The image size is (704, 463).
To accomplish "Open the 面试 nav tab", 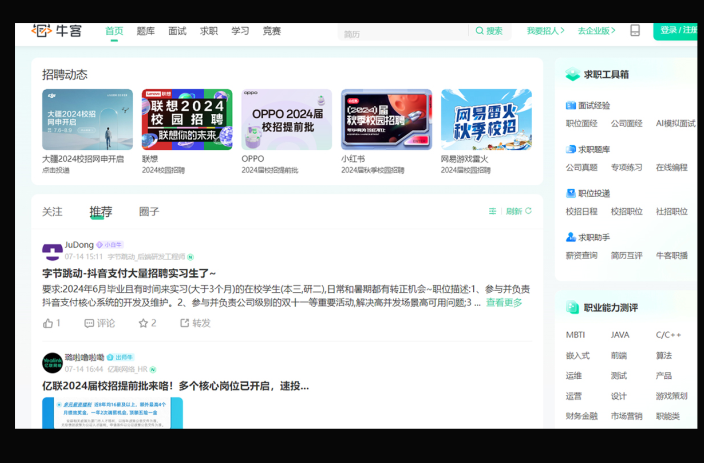I will (x=177, y=31).
